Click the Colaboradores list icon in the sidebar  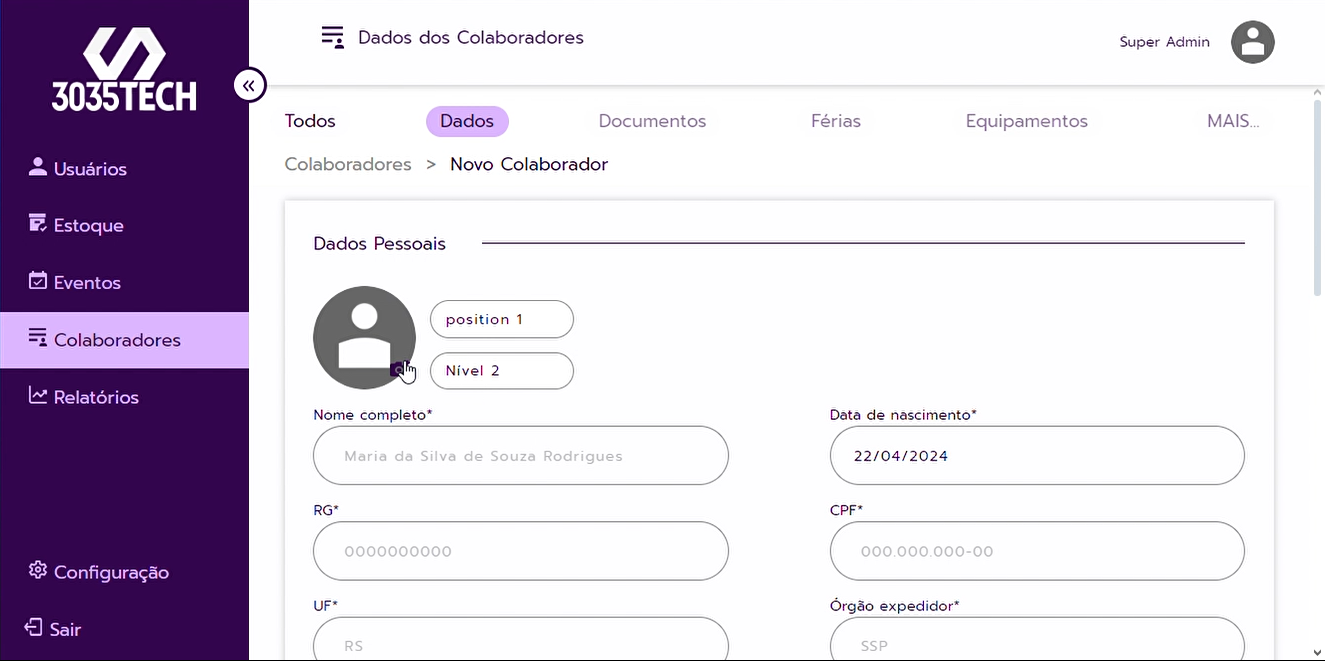click(x=38, y=338)
